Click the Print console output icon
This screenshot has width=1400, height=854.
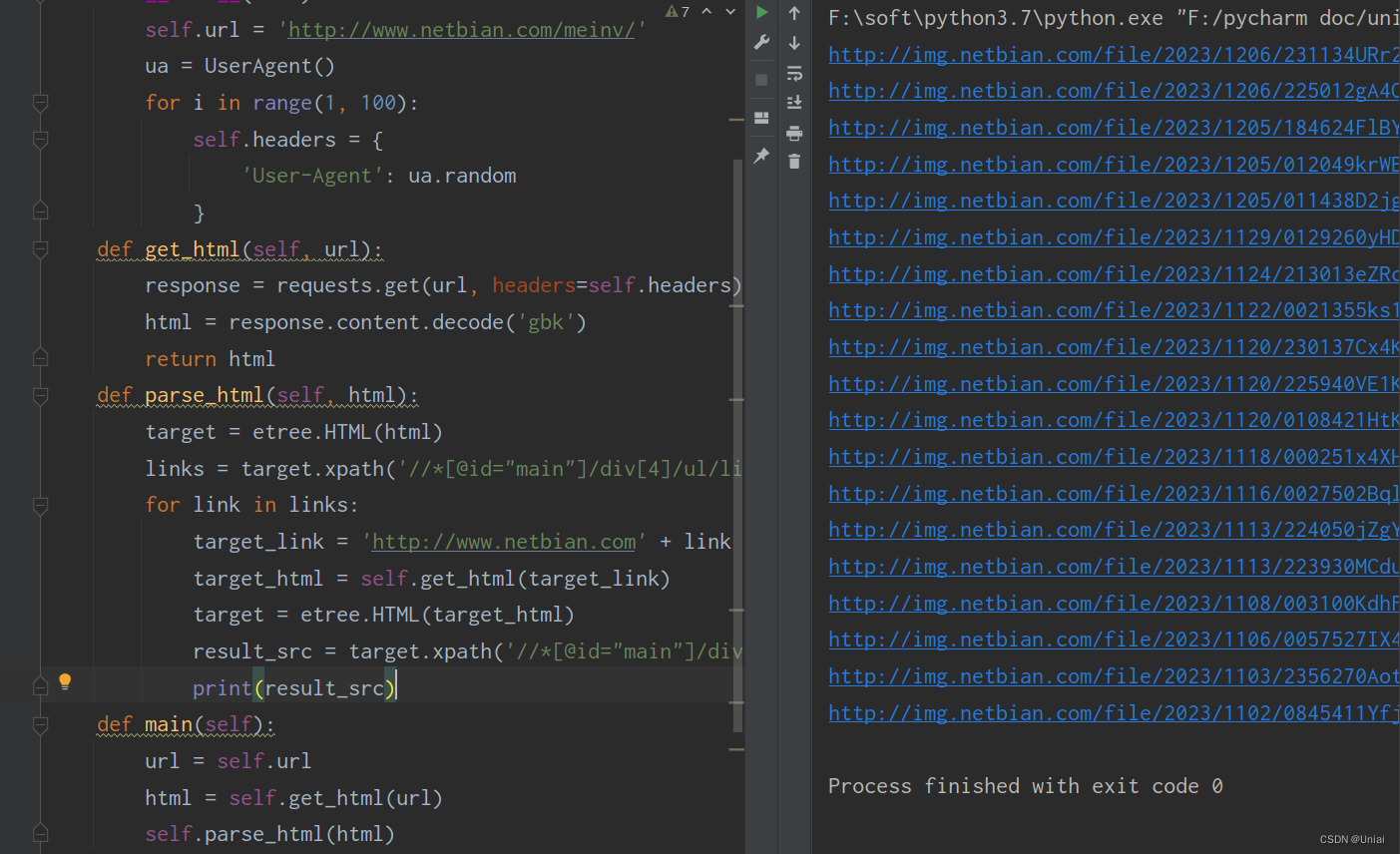pyautogui.click(x=794, y=133)
